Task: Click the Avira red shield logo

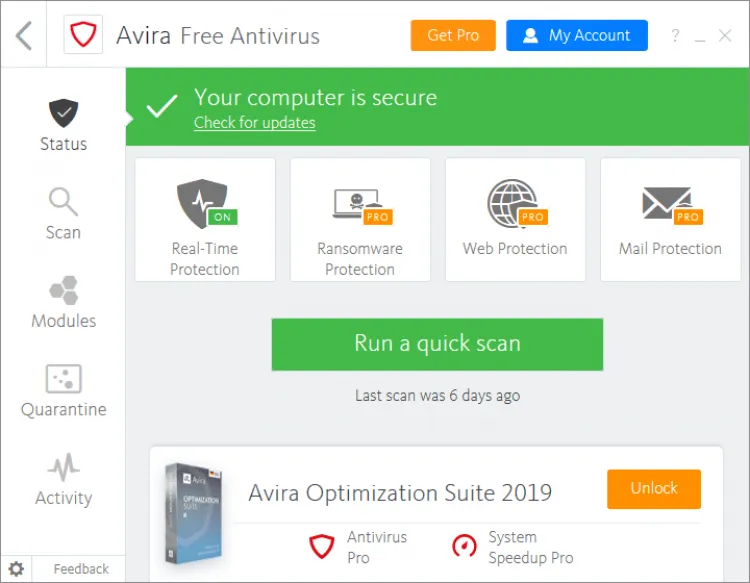Action: point(83,35)
